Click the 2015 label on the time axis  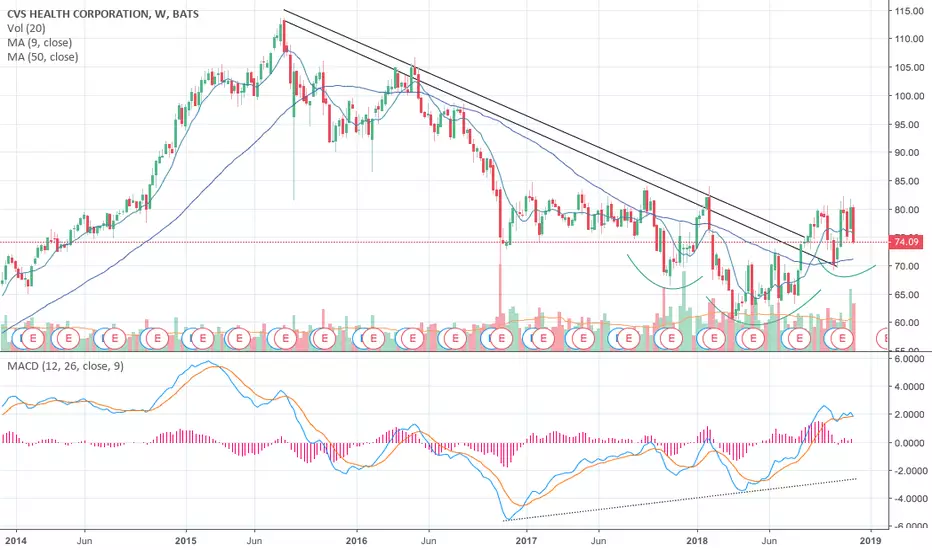click(x=186, y=540)
